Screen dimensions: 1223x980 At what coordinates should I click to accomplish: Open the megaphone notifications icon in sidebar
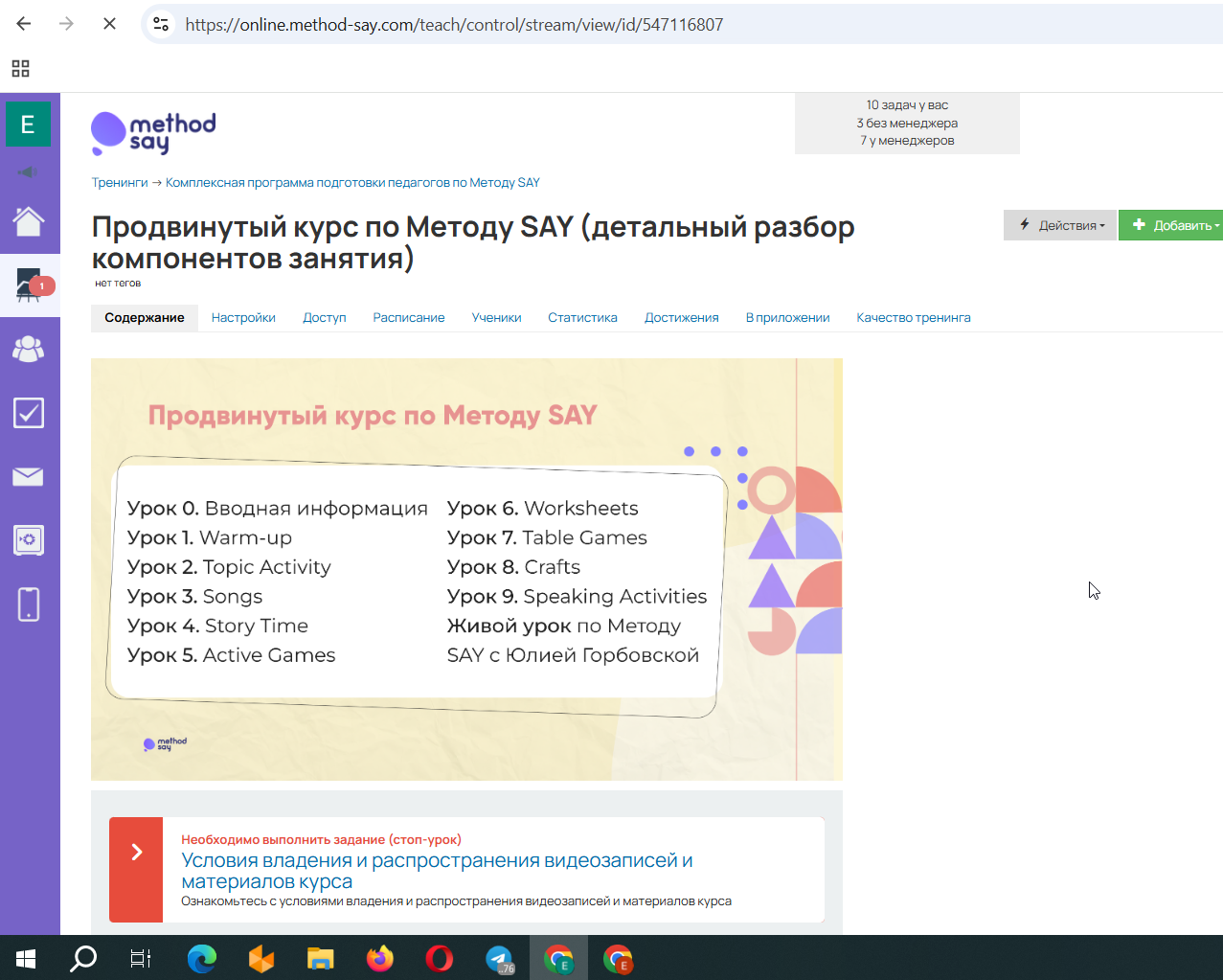[28, 172]
